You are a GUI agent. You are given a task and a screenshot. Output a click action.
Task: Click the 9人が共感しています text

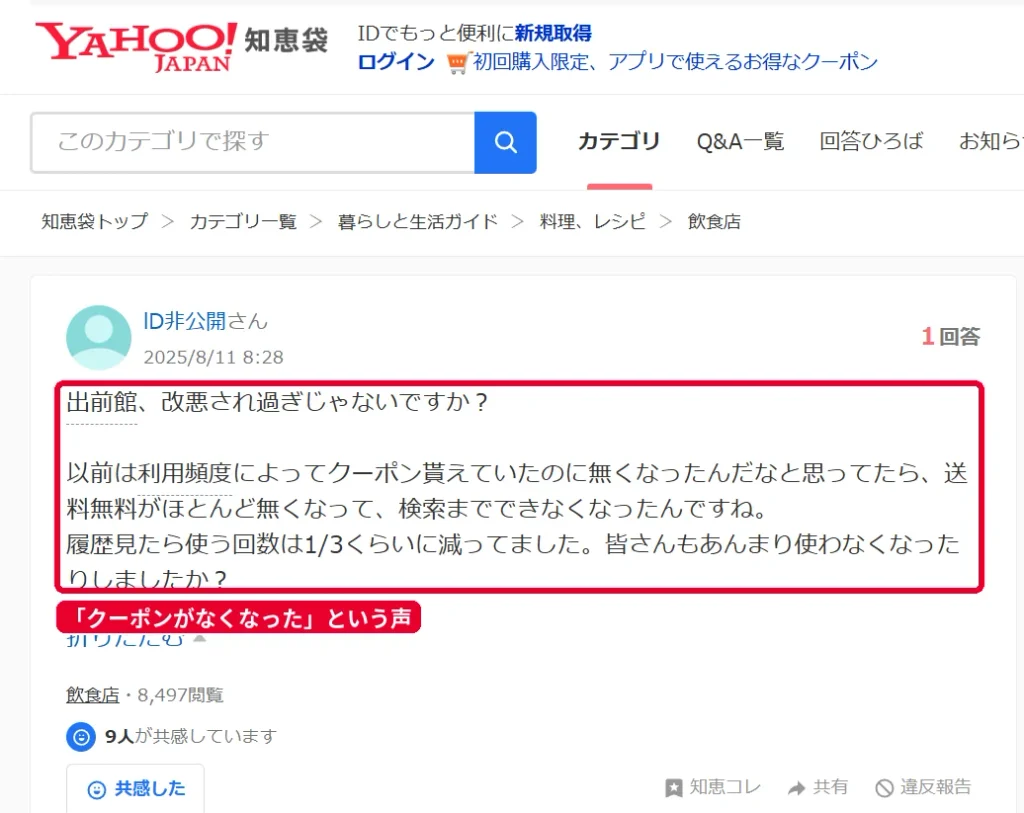(191, 737)
